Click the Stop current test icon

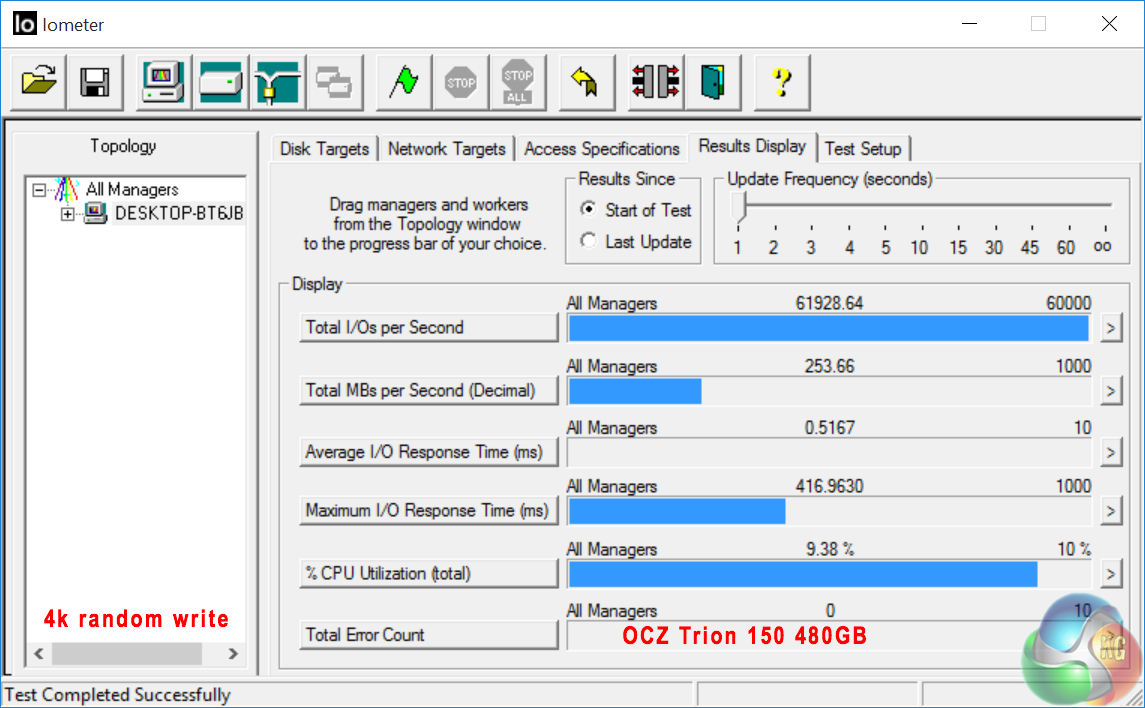pos(461,82)
